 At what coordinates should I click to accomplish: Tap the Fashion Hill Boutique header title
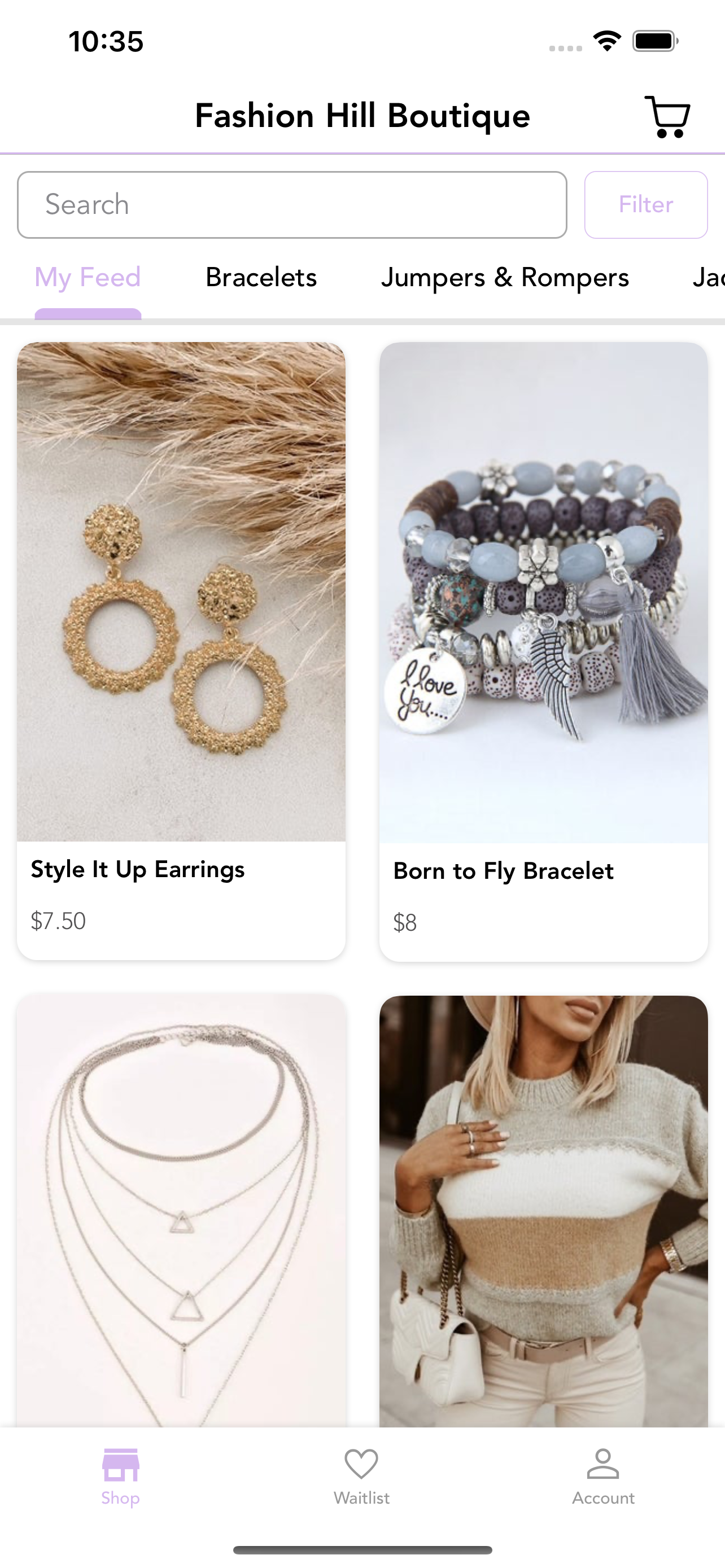coord(362,116)
